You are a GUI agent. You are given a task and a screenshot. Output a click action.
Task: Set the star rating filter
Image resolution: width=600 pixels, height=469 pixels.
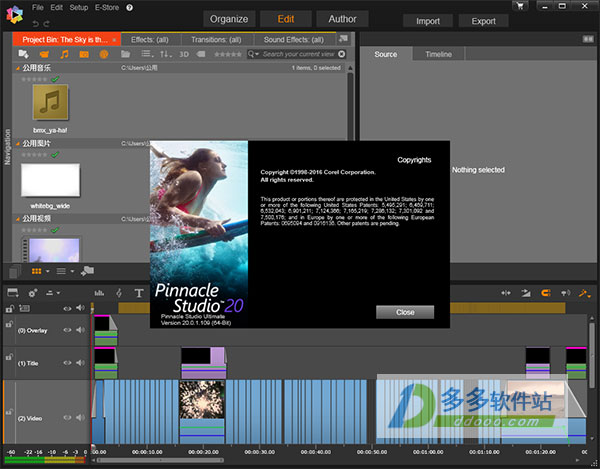[228, 54]
